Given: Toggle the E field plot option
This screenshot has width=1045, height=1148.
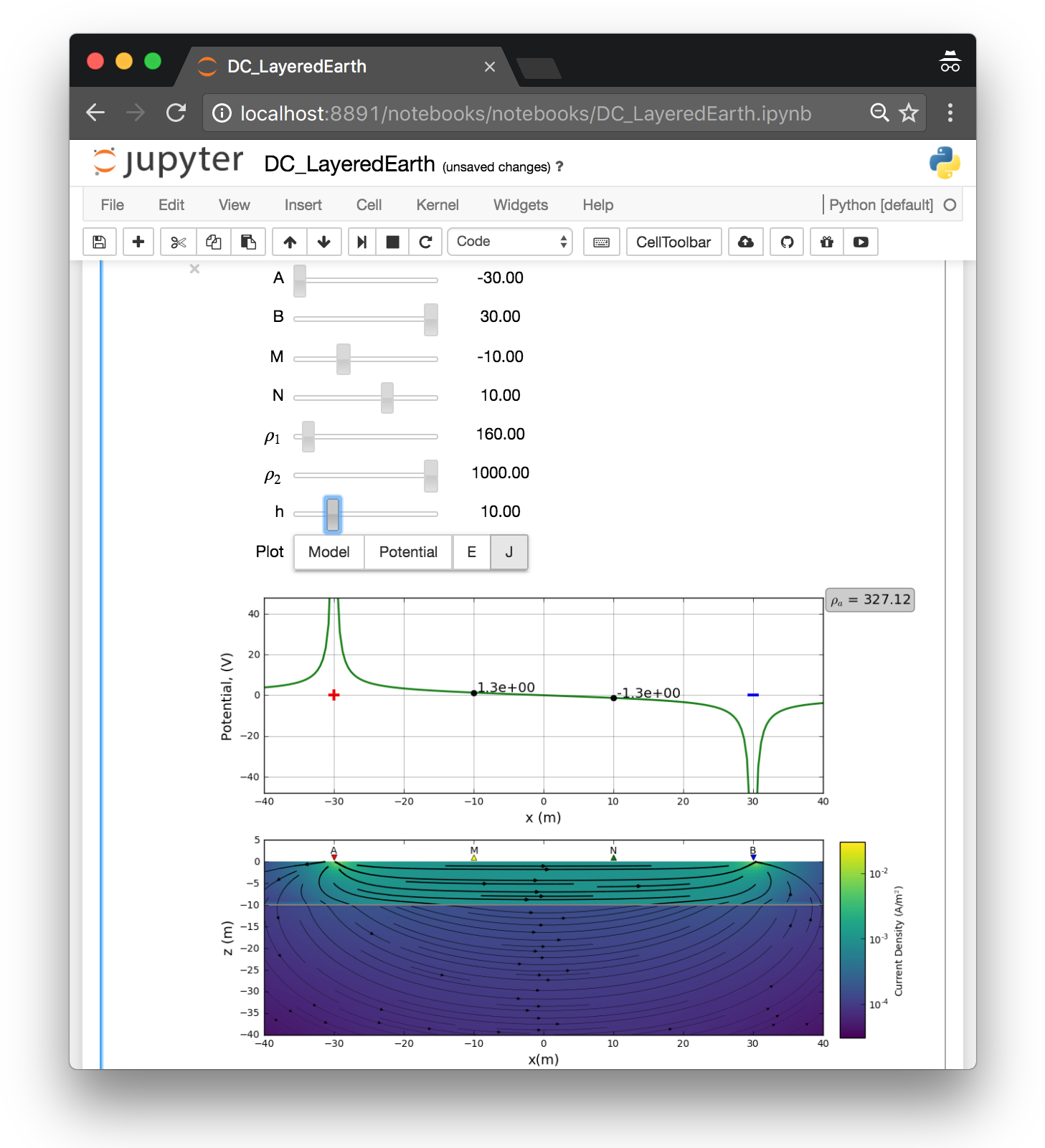Looking at the screenshot, I should point(471,552).
